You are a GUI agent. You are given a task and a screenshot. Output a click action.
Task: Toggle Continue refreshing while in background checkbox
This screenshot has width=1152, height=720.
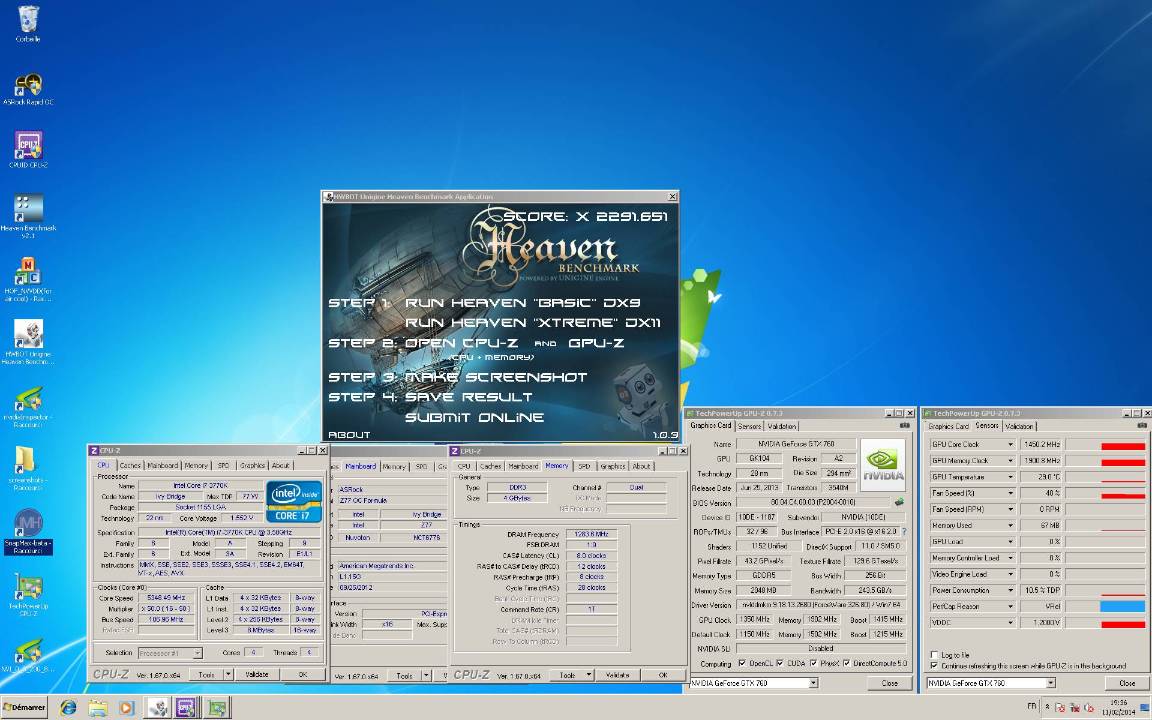pyautogui.click(x=935, y=666)
